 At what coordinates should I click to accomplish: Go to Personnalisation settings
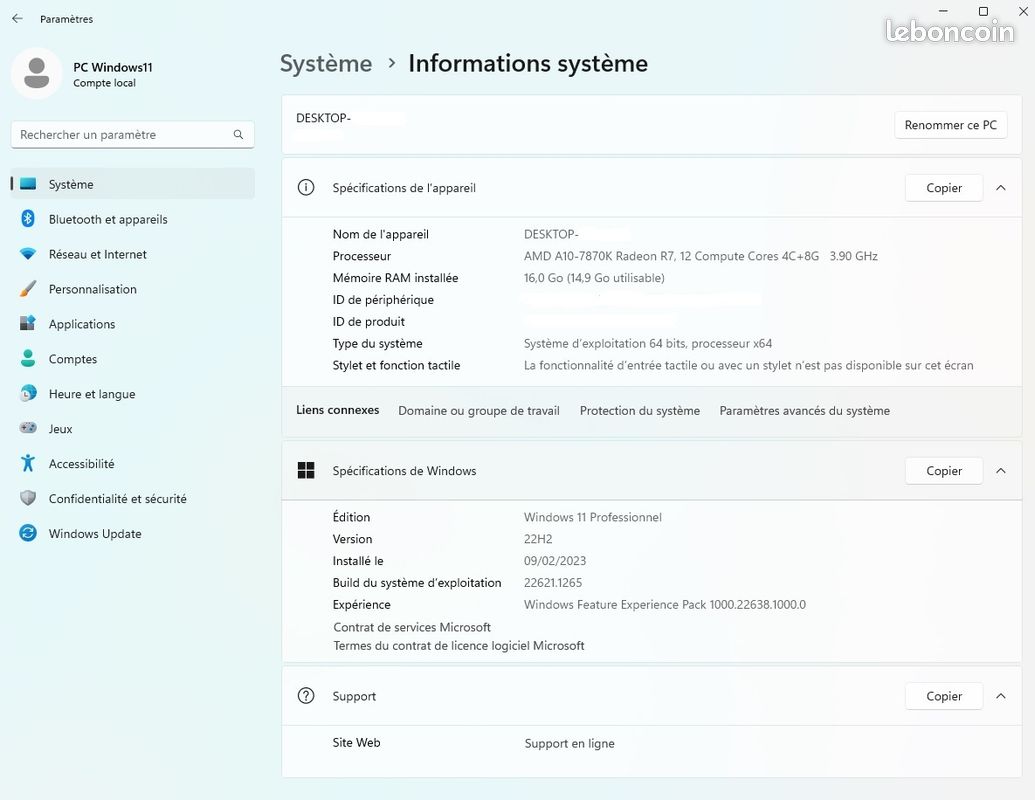pos(133,289)
